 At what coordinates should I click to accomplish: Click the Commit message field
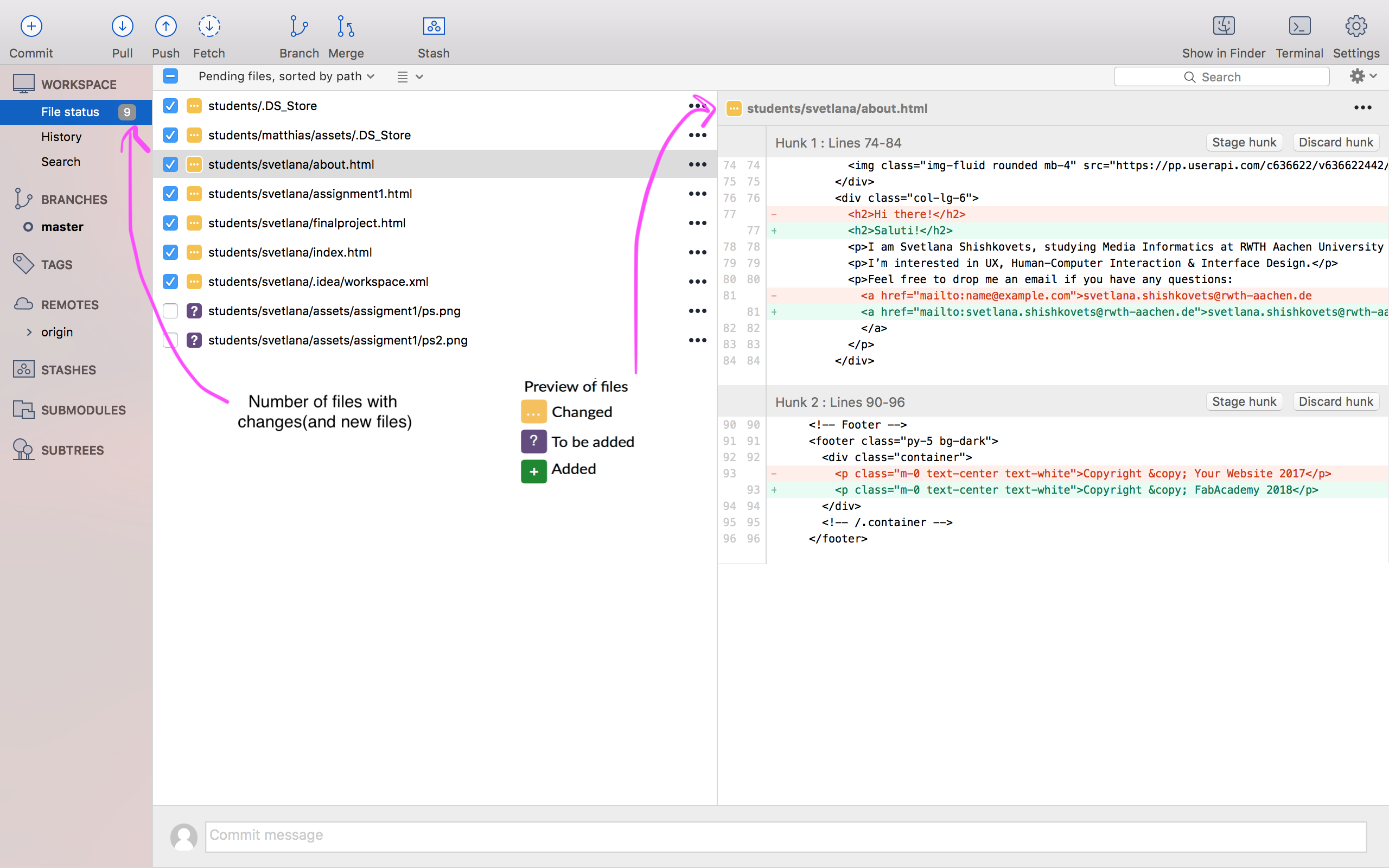(x=786, y=836)
